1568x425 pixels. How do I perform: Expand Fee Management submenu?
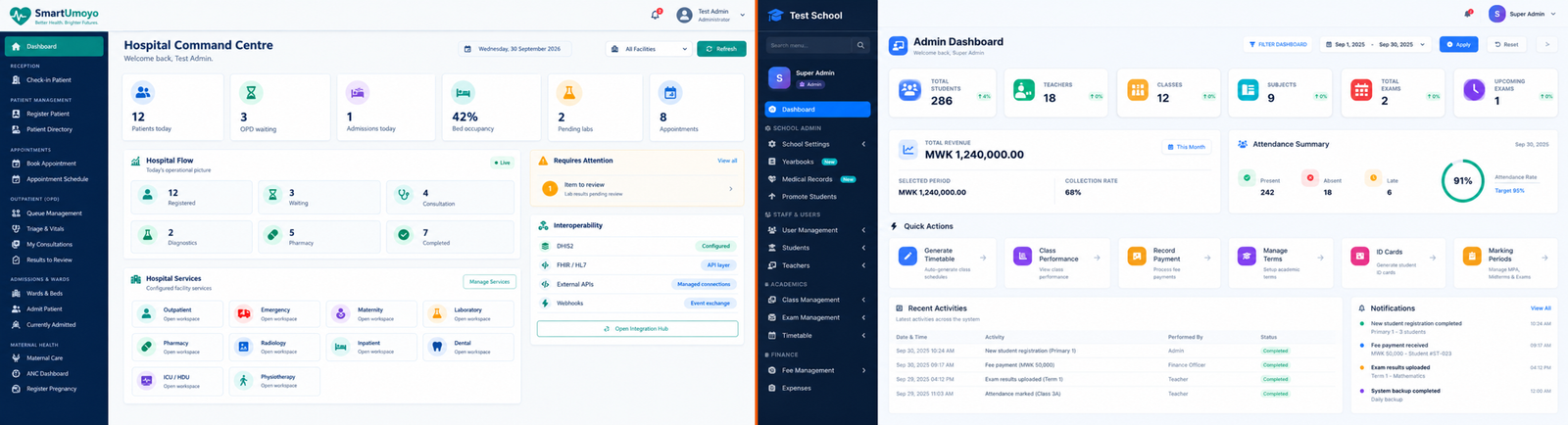pyautogui.click(x=863, y=370)
